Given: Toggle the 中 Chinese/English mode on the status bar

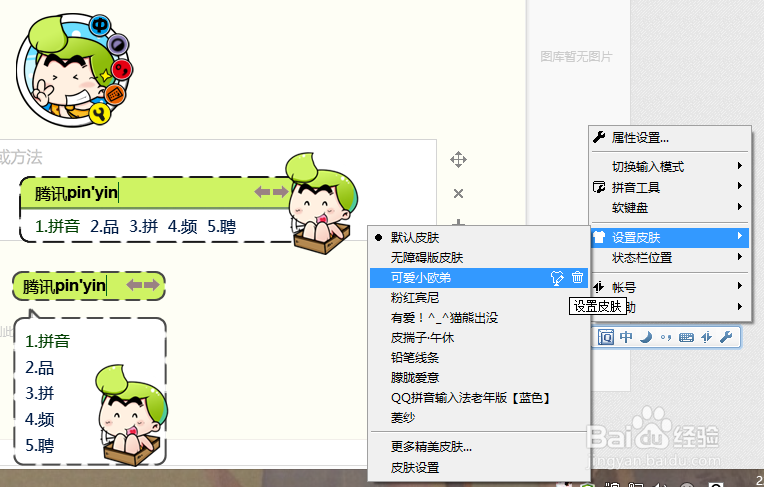Looking at the screenshot, I should (626, 337).
